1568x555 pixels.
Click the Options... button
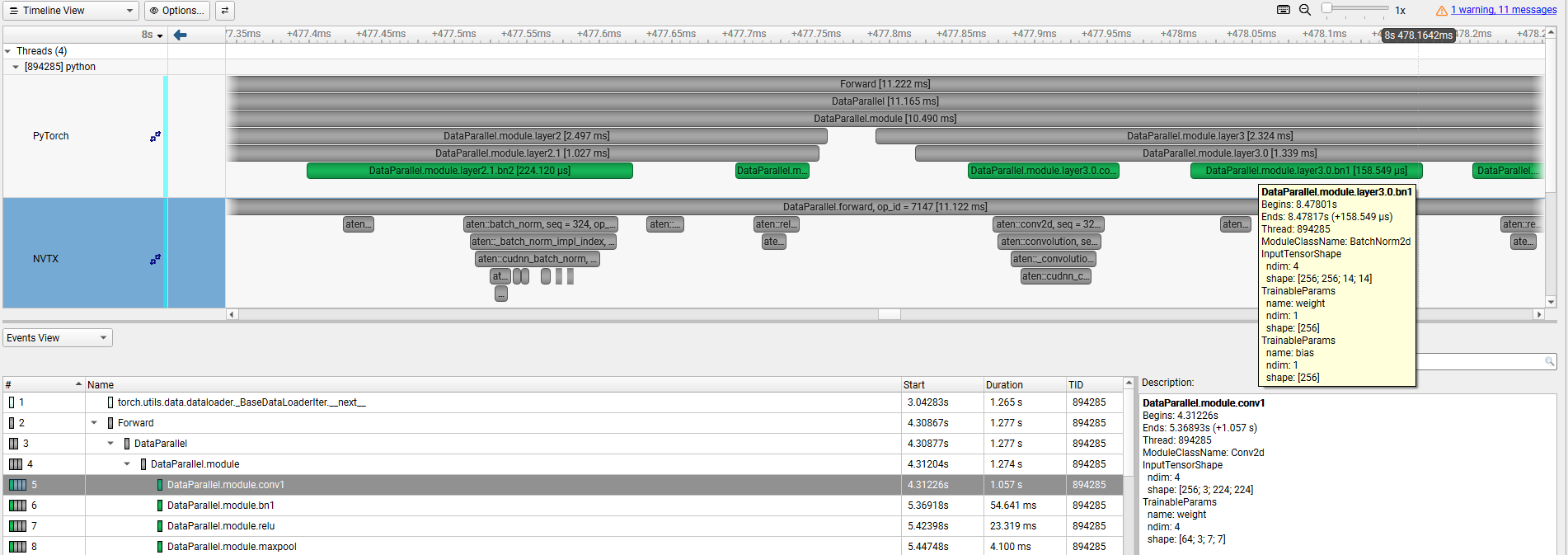pyautogui.click(x=177, y=11)
